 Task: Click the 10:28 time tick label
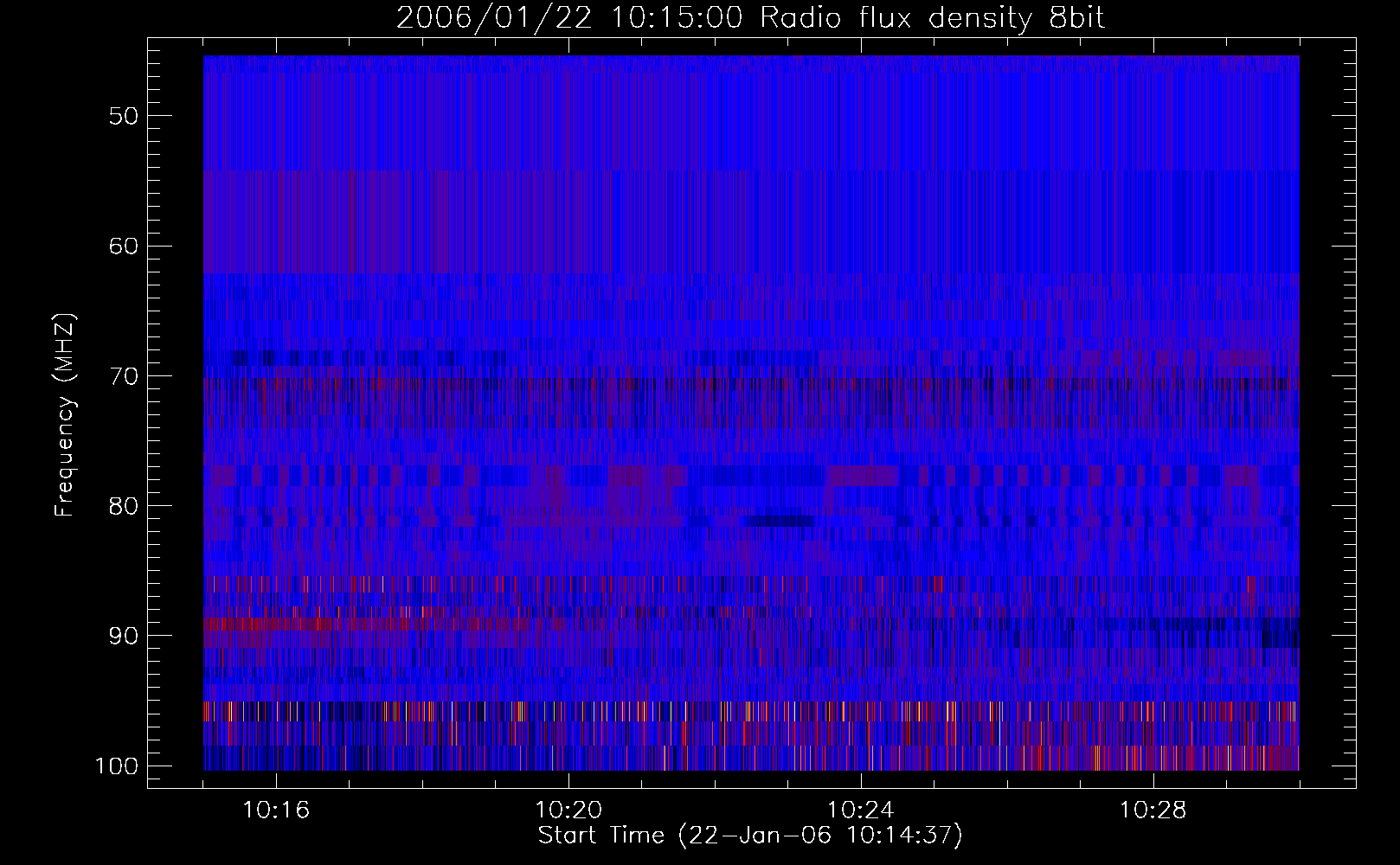1153,811
